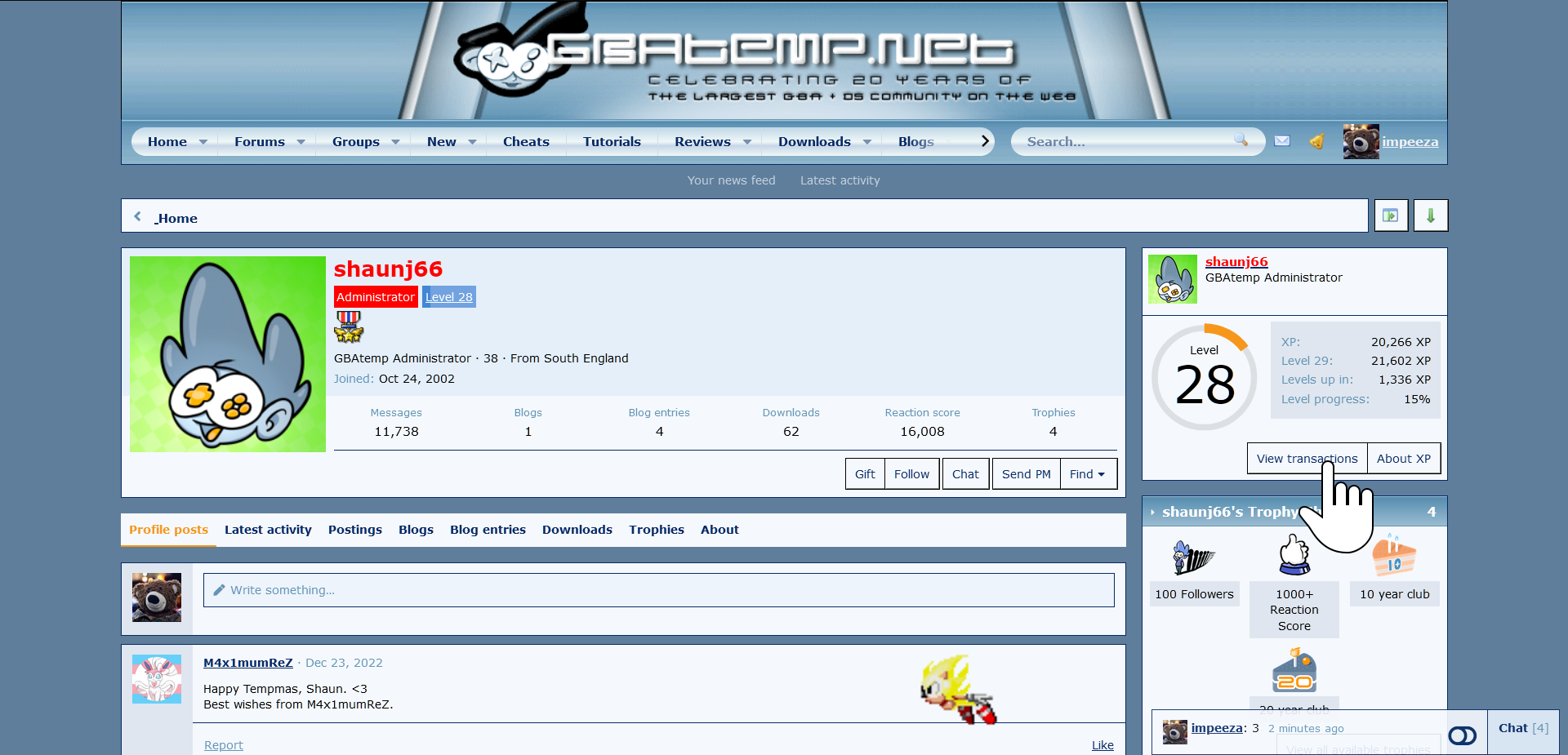Select the Profile posts tab
The height and width of the screenshot is (755, 1568).
168,530
